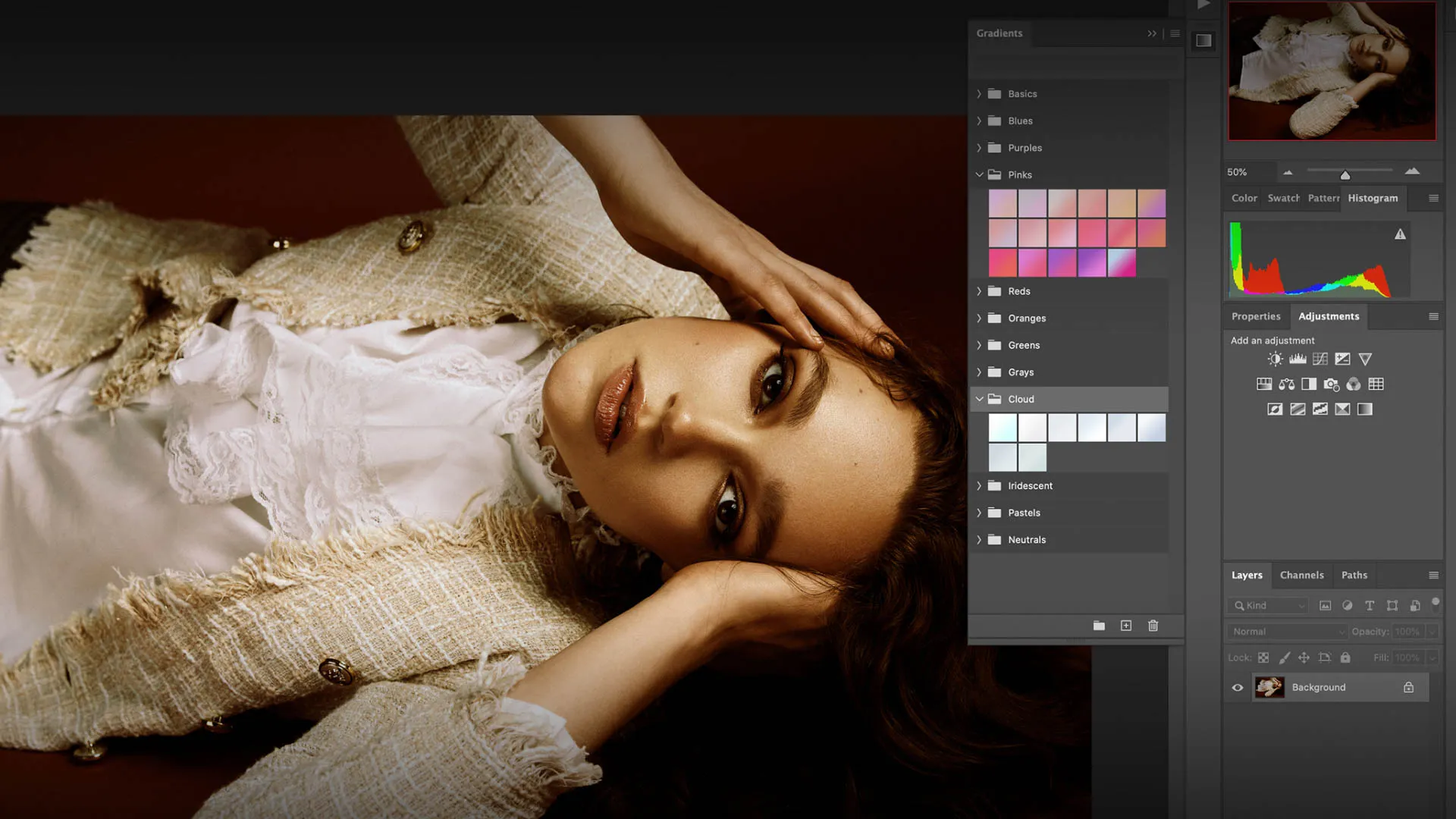The image size is (1456, 819).
Task: Hide the Background layer visibility eye
Action: [1238, 688]
